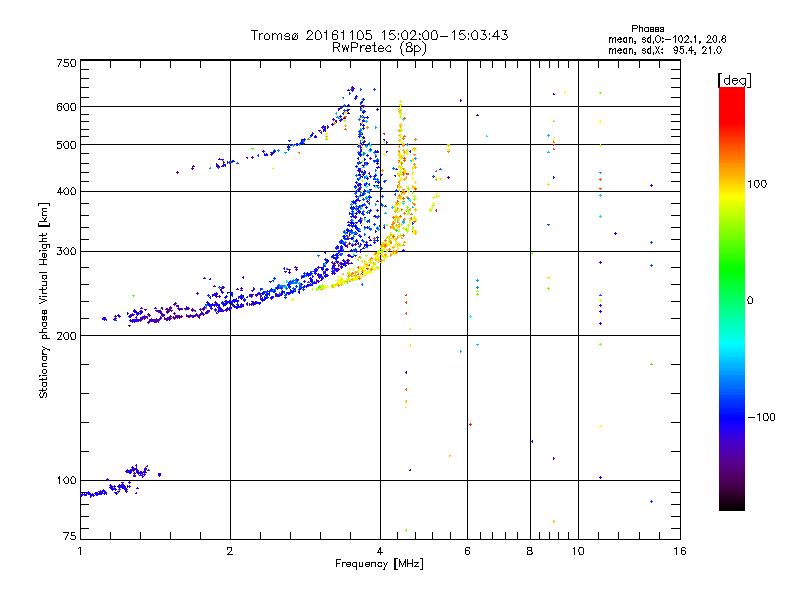Select the "mean, sd,O:-102.1, 20.8" statistics line
Screen dimensions: 800x600
tap(667, 39)
